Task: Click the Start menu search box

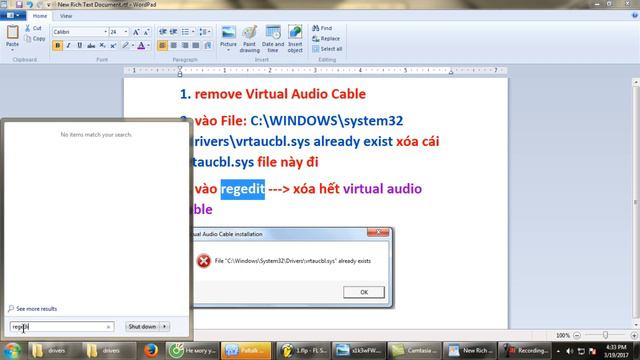Action: [61, 327]
